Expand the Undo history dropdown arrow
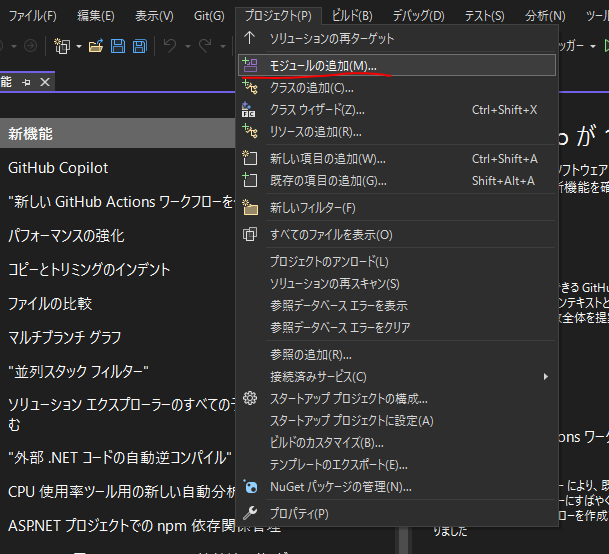 coord(188,47)
